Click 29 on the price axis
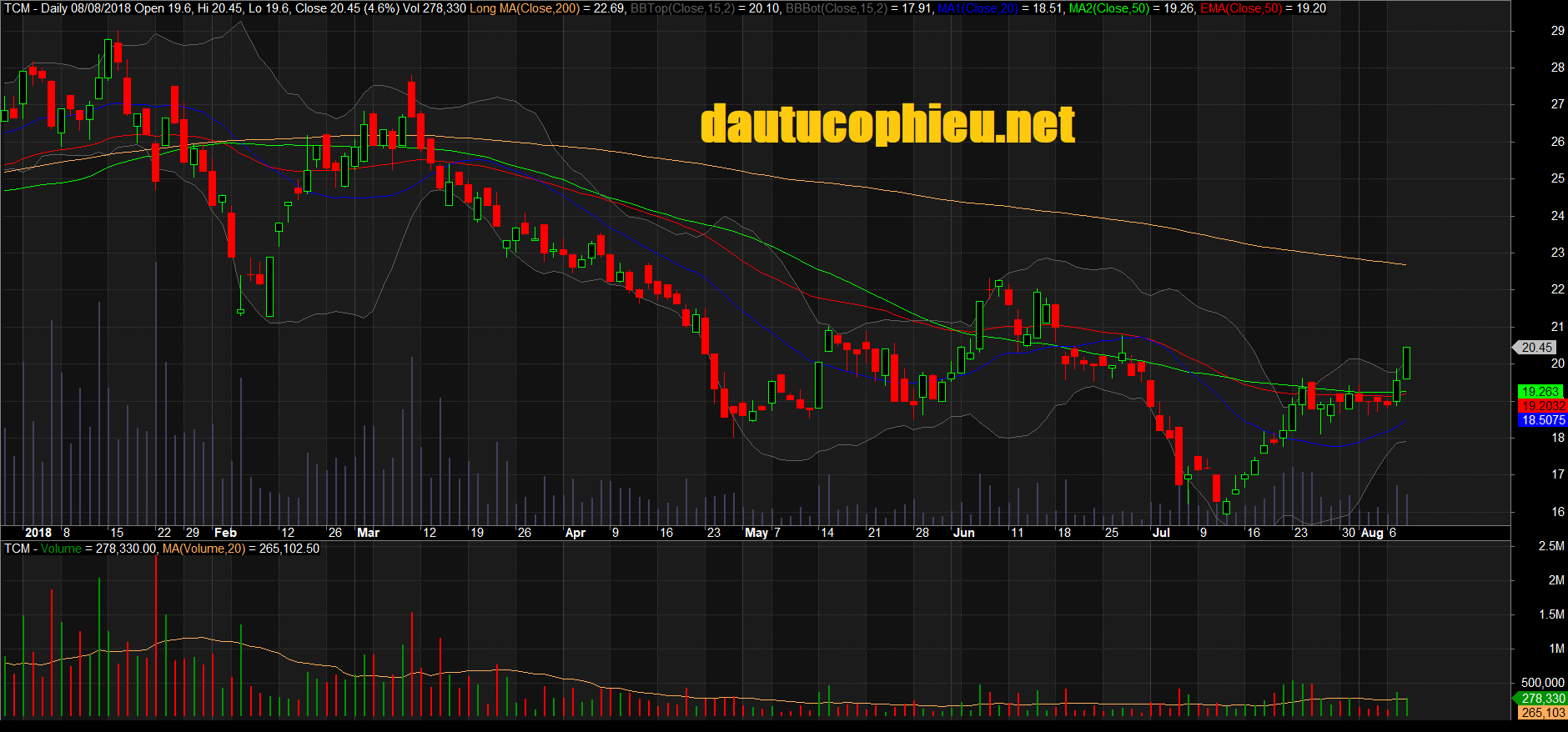The height and width of the screenshot is (732, 1568). coord(1557,31)
